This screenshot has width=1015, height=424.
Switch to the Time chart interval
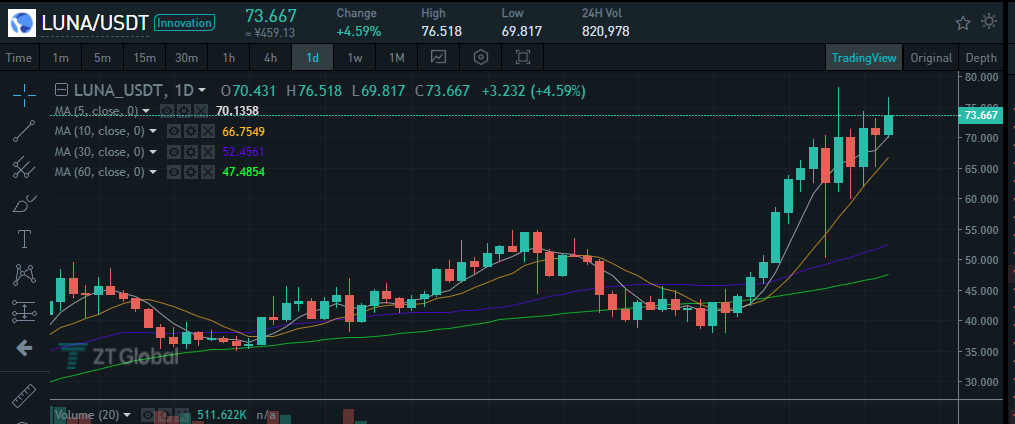click(x=19, y=58)
